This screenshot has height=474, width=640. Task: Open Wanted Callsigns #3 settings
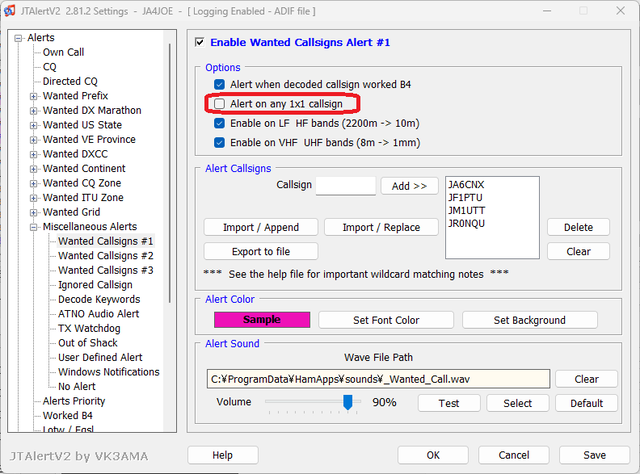click(x=106, y=270)
